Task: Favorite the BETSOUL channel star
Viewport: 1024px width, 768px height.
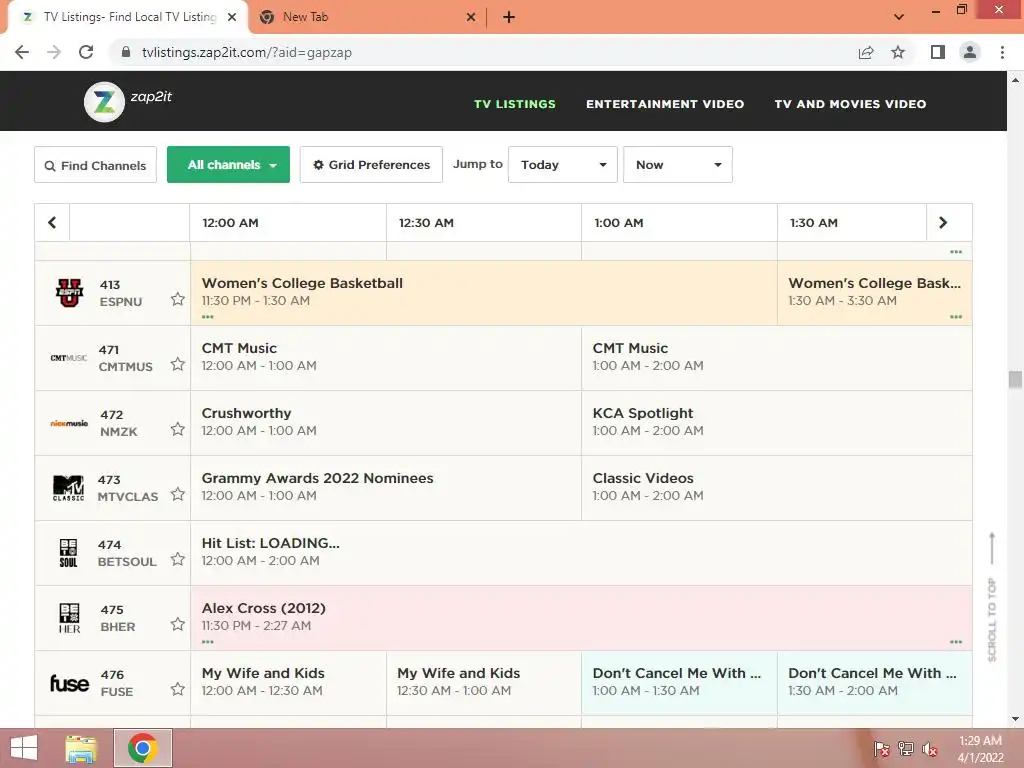Action: (178, 559)
